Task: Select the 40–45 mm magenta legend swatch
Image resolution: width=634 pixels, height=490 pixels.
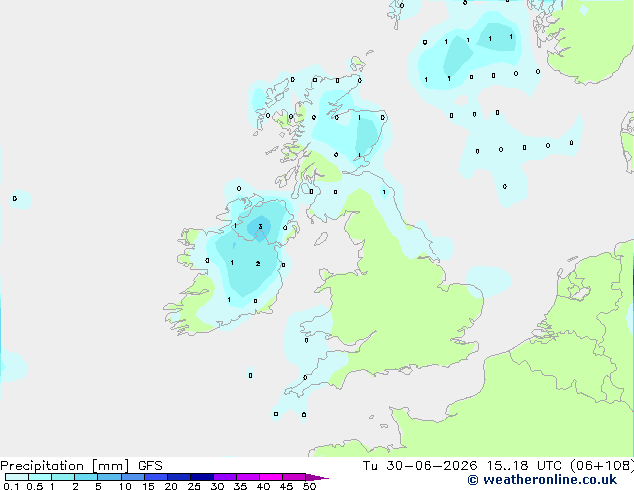Action: [271, 477]
